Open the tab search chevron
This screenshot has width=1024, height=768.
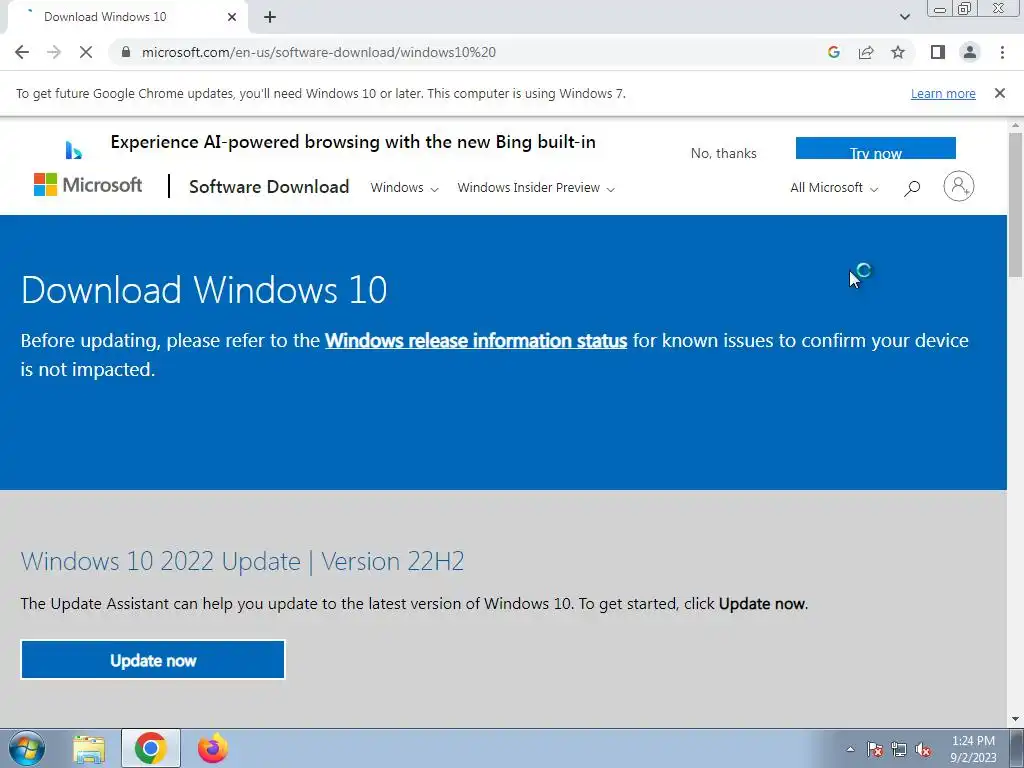(x=904, y=17)
